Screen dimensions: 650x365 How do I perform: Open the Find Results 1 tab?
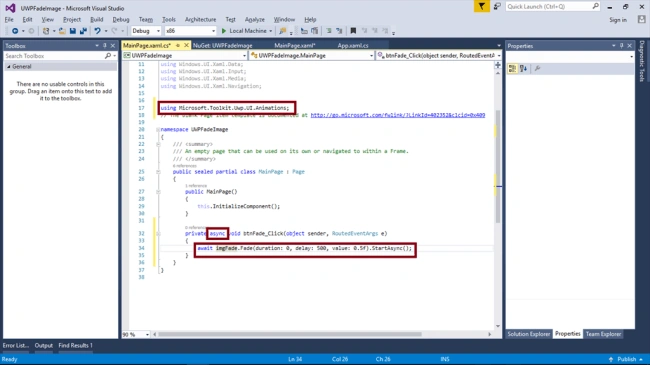pyautogui.click(x=75, y=346)
